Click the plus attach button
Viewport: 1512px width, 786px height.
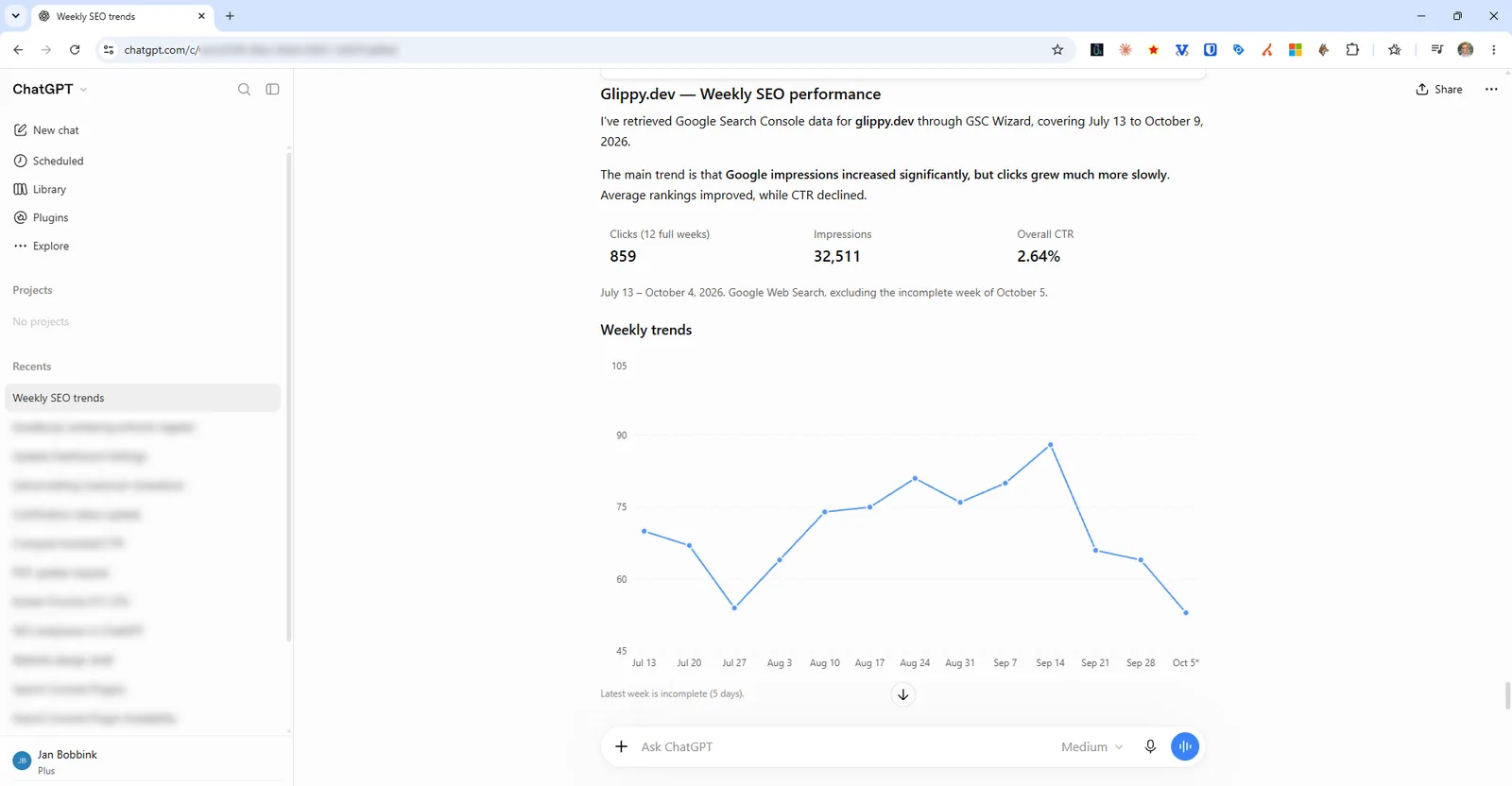pos(621,746)
